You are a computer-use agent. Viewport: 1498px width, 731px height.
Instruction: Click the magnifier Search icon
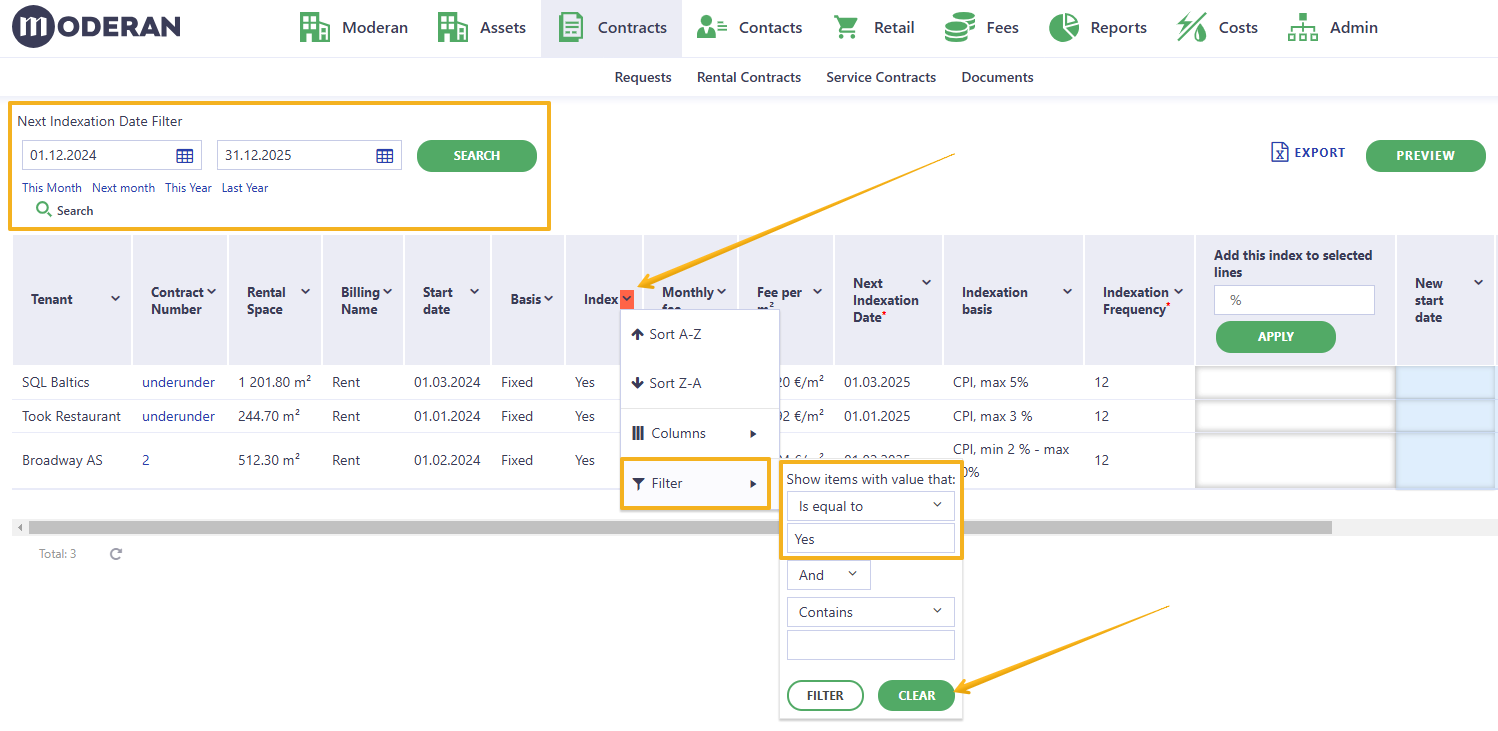click(x=43, y=209)
